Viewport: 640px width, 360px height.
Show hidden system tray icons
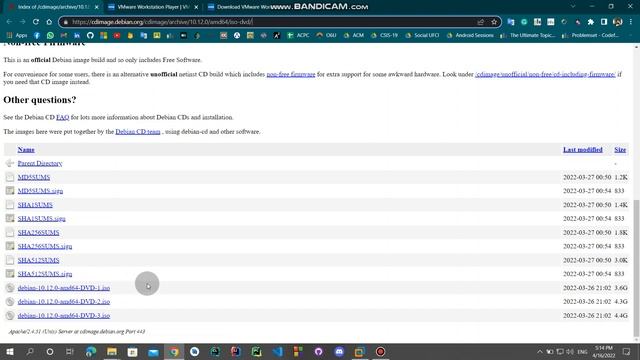pyautogui.click(x=540, y=351)
